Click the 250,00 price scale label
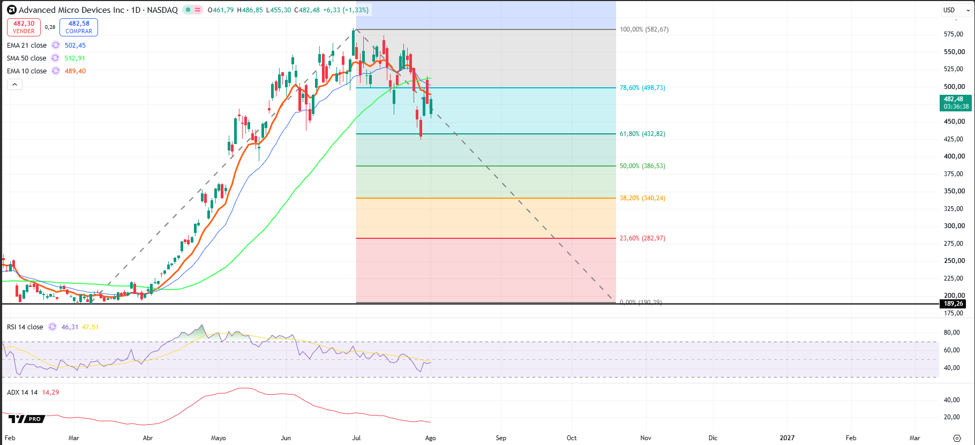975x445 pixels. (953, 261)
